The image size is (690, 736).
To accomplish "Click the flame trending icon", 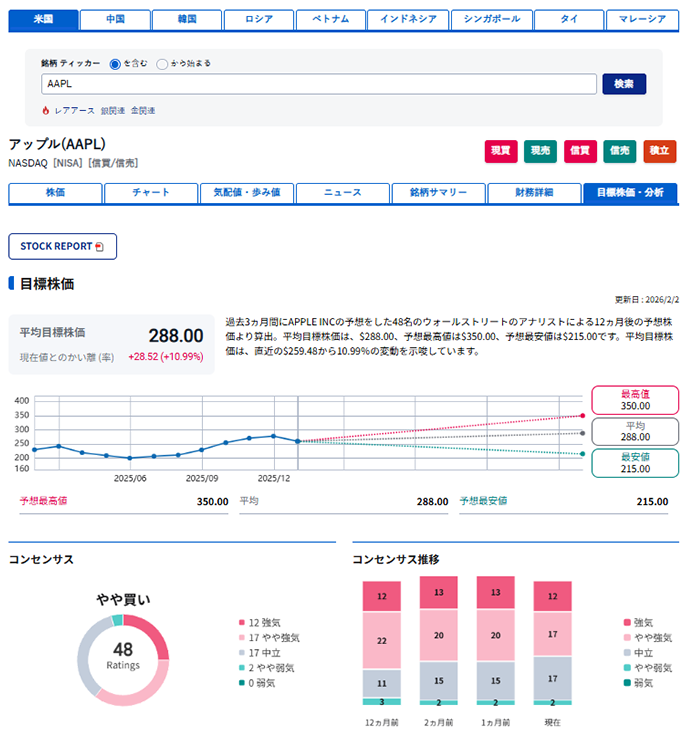I will (46, 110).
